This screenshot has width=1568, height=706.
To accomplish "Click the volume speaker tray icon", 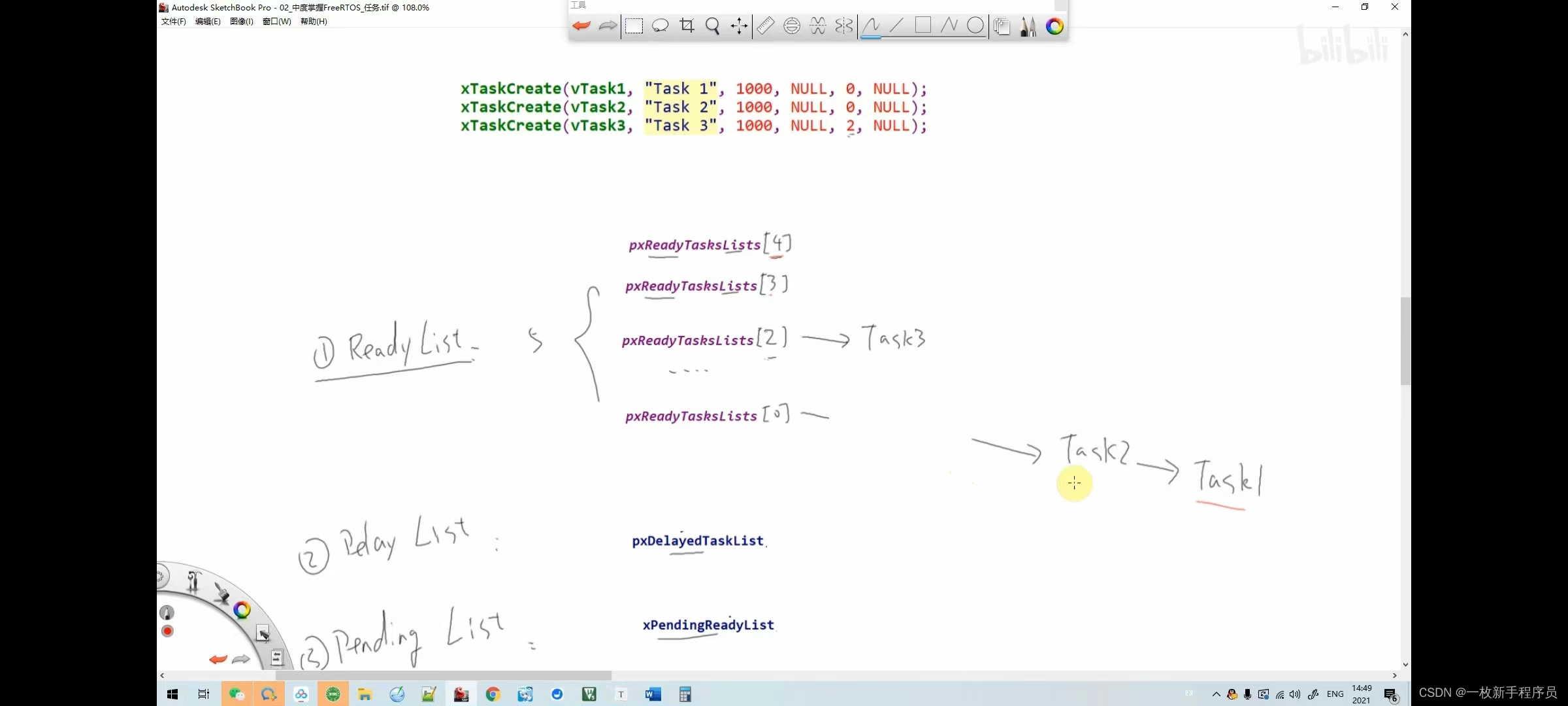I will pos(1295,694).
